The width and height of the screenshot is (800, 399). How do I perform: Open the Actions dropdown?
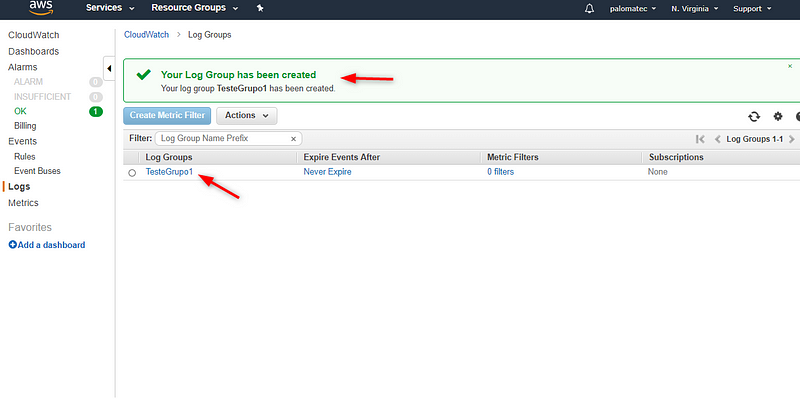coord(247,116)
